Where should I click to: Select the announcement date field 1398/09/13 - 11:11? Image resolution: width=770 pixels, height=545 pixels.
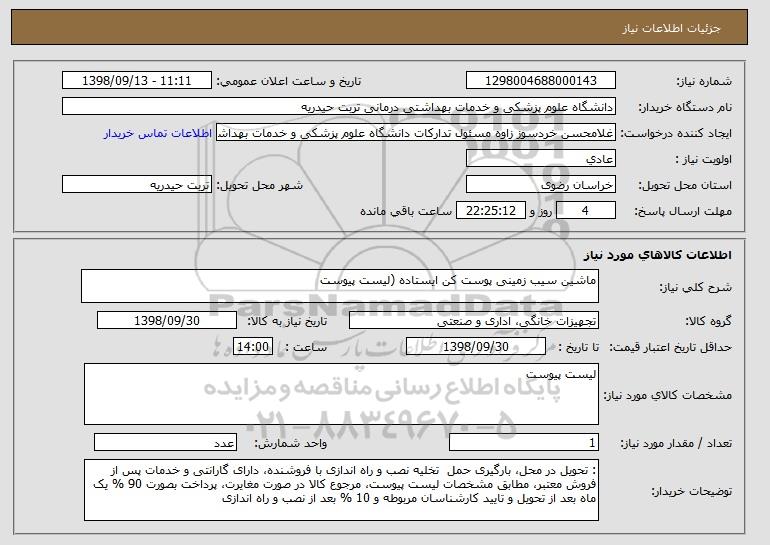click(x=137, y=81)
